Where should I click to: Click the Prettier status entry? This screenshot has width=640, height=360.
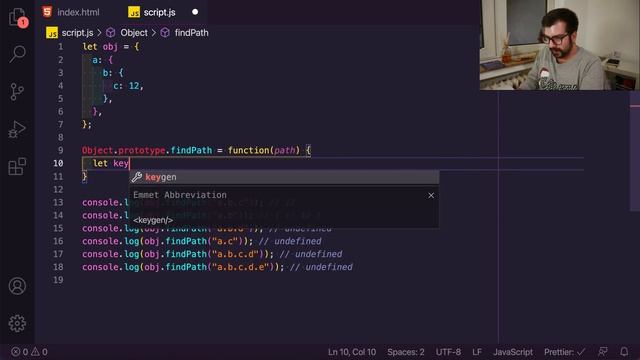coord(564,352)
